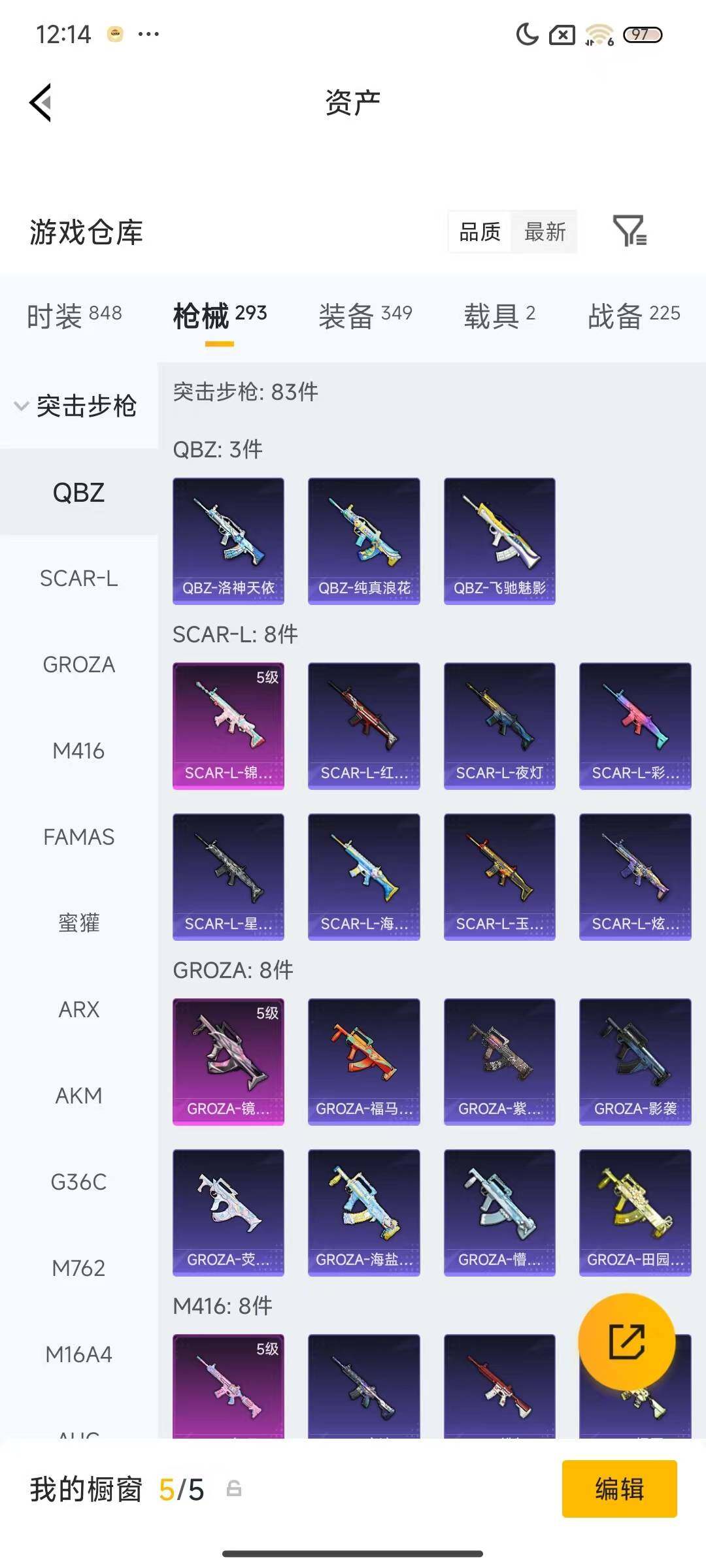Switch to the 装备 349 tab
The image size is (706, 1568).
(365, 316)
